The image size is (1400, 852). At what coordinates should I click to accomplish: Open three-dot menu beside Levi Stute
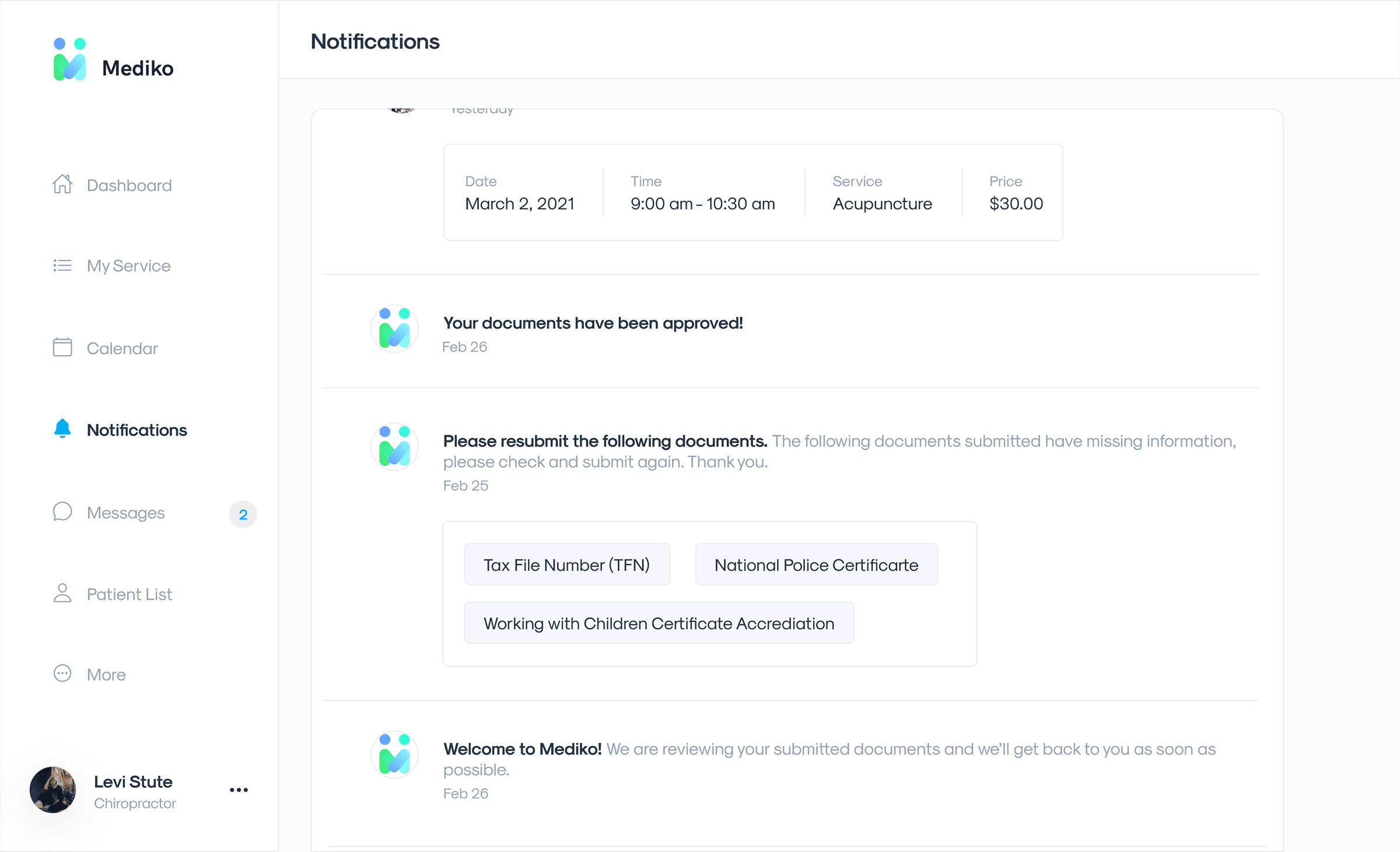238,790
